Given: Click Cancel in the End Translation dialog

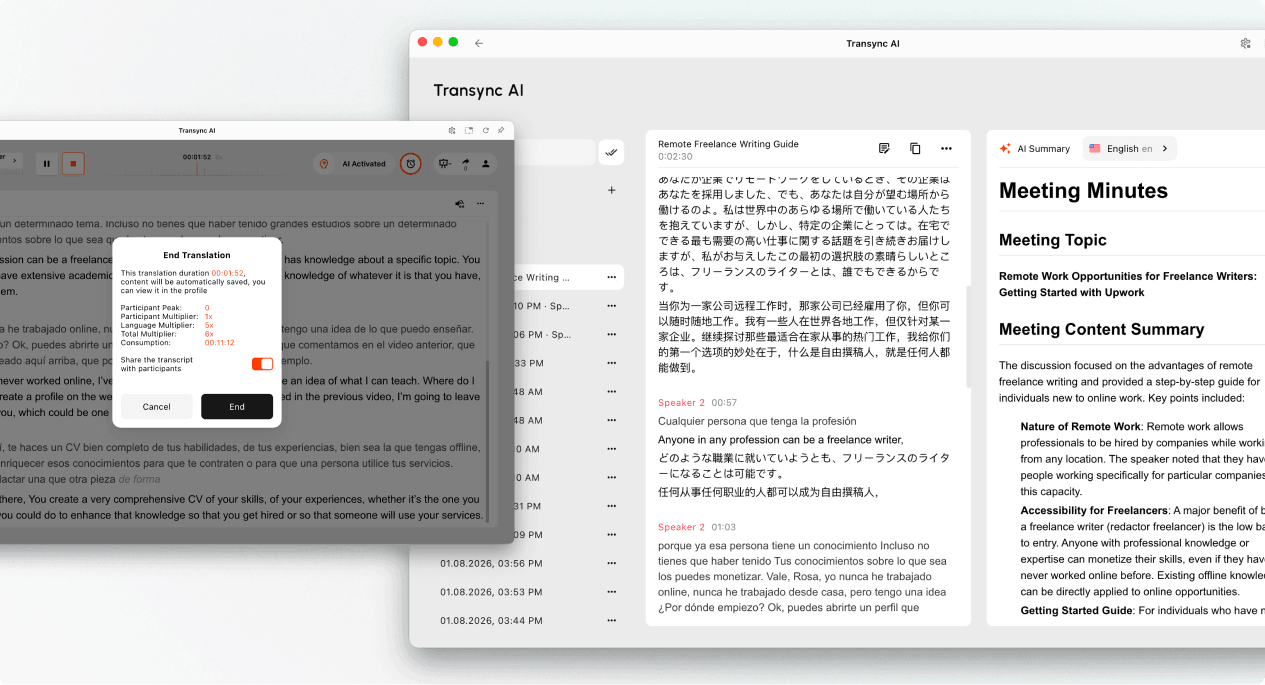Looking at the screenshot, I should pyautogui.click(x=157, y=406).
